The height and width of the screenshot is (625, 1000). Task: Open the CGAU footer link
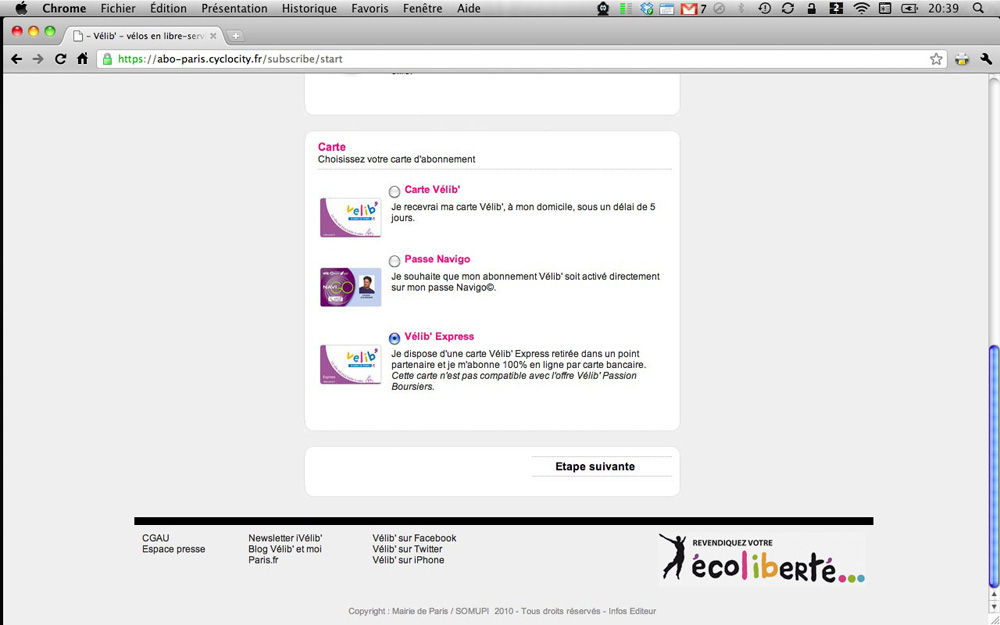click(156, 538)
